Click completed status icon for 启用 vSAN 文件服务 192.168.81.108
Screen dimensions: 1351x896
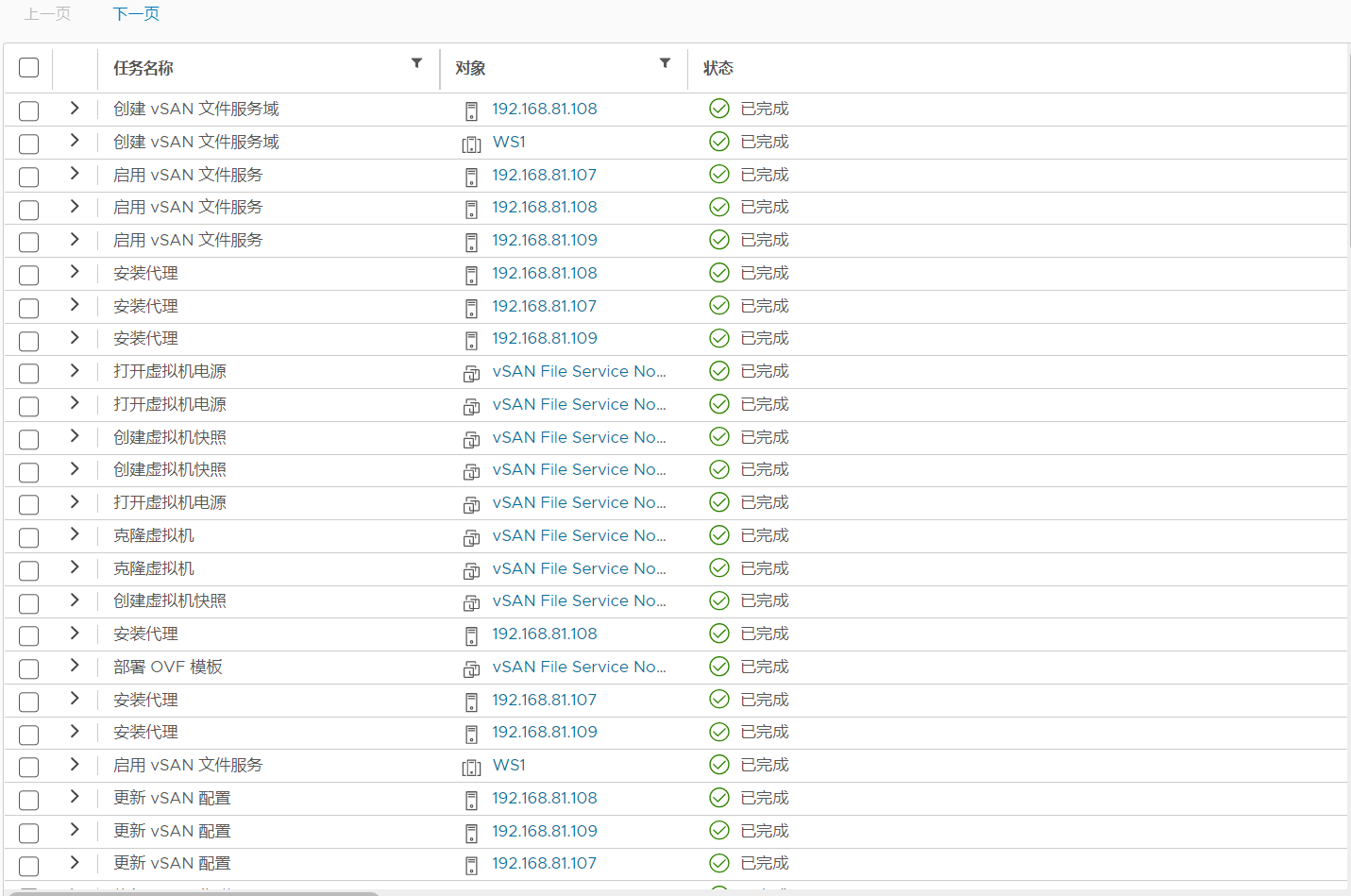(x=719, y=207)
